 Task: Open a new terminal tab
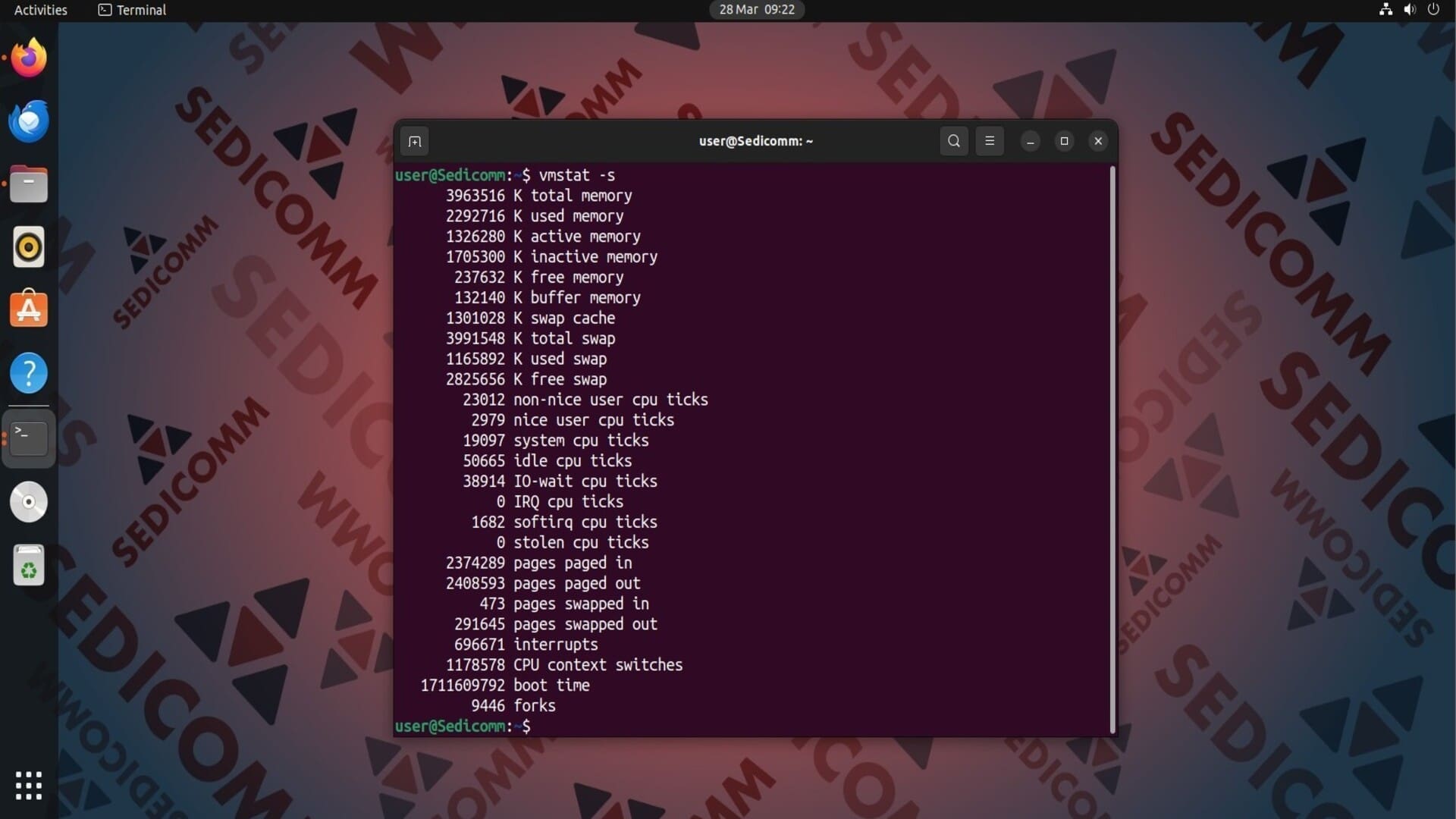pos(414,141)
